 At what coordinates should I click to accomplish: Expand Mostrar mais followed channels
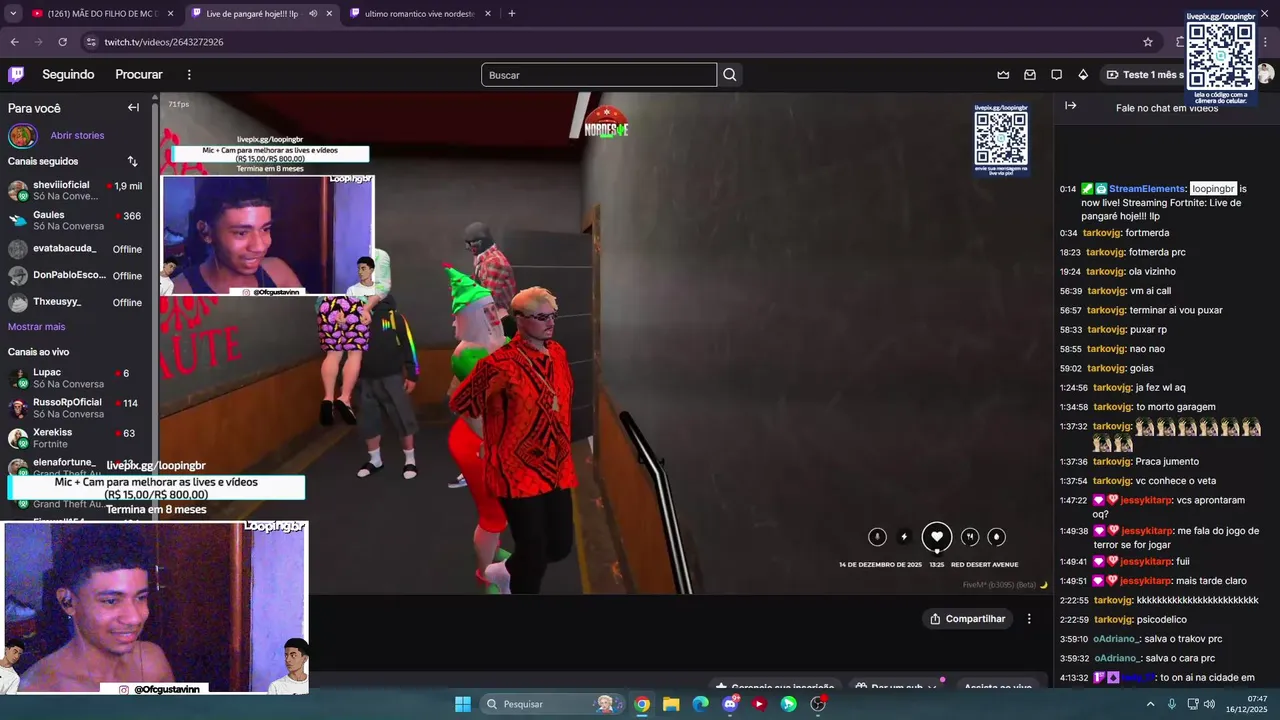[36, 327]
